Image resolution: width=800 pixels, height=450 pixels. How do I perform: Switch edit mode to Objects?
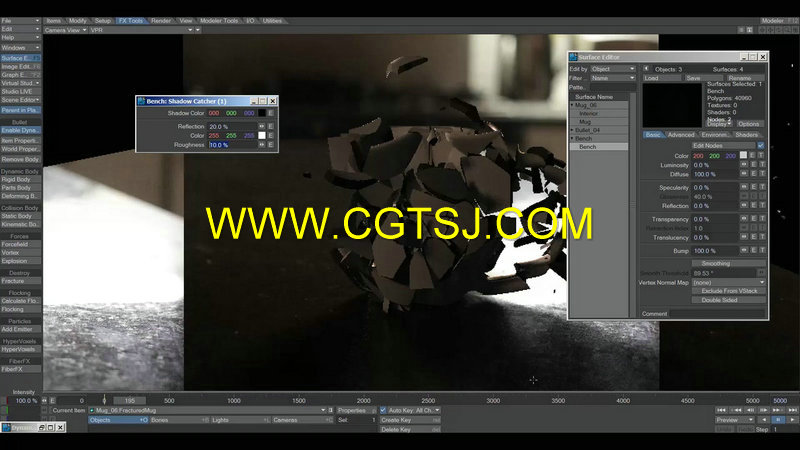pyautogui.click(x=118, y=420)
